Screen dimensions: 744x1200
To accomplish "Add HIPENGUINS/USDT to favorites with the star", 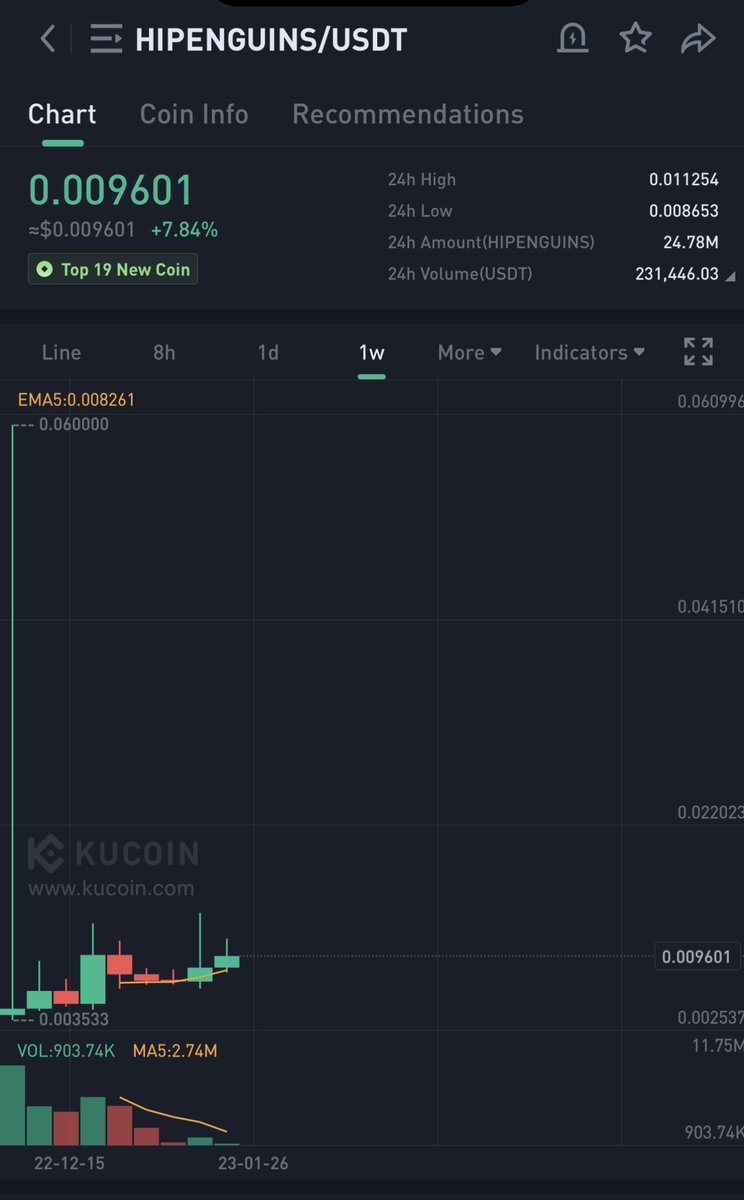I will pyautogui.click(x=635, y=39).
